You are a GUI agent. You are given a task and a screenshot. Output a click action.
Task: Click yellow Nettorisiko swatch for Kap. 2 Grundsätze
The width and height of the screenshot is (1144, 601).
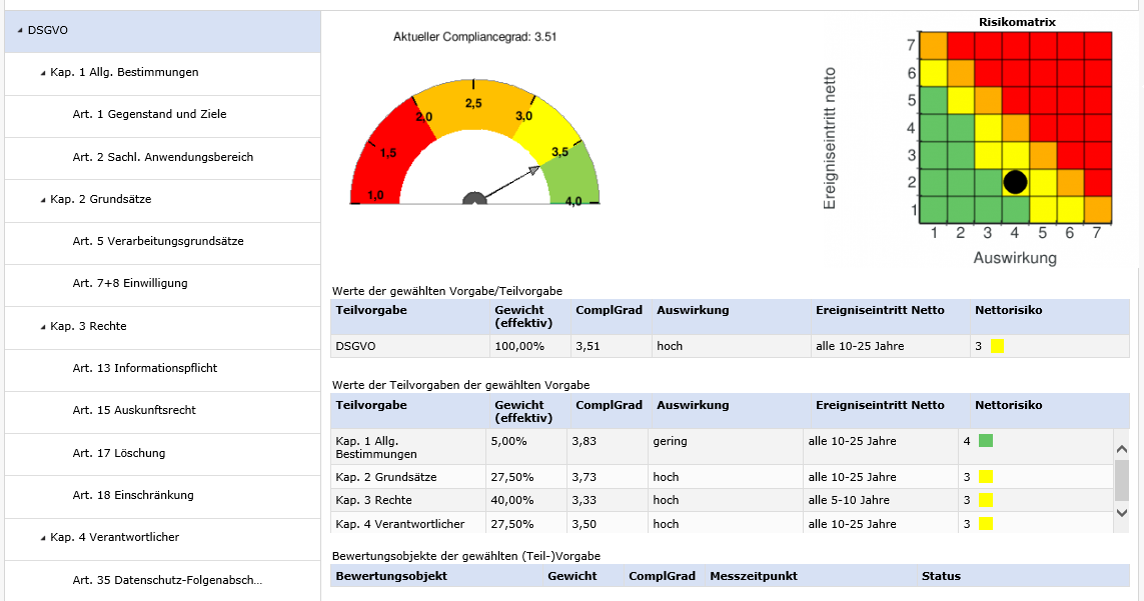click(986, 477)
